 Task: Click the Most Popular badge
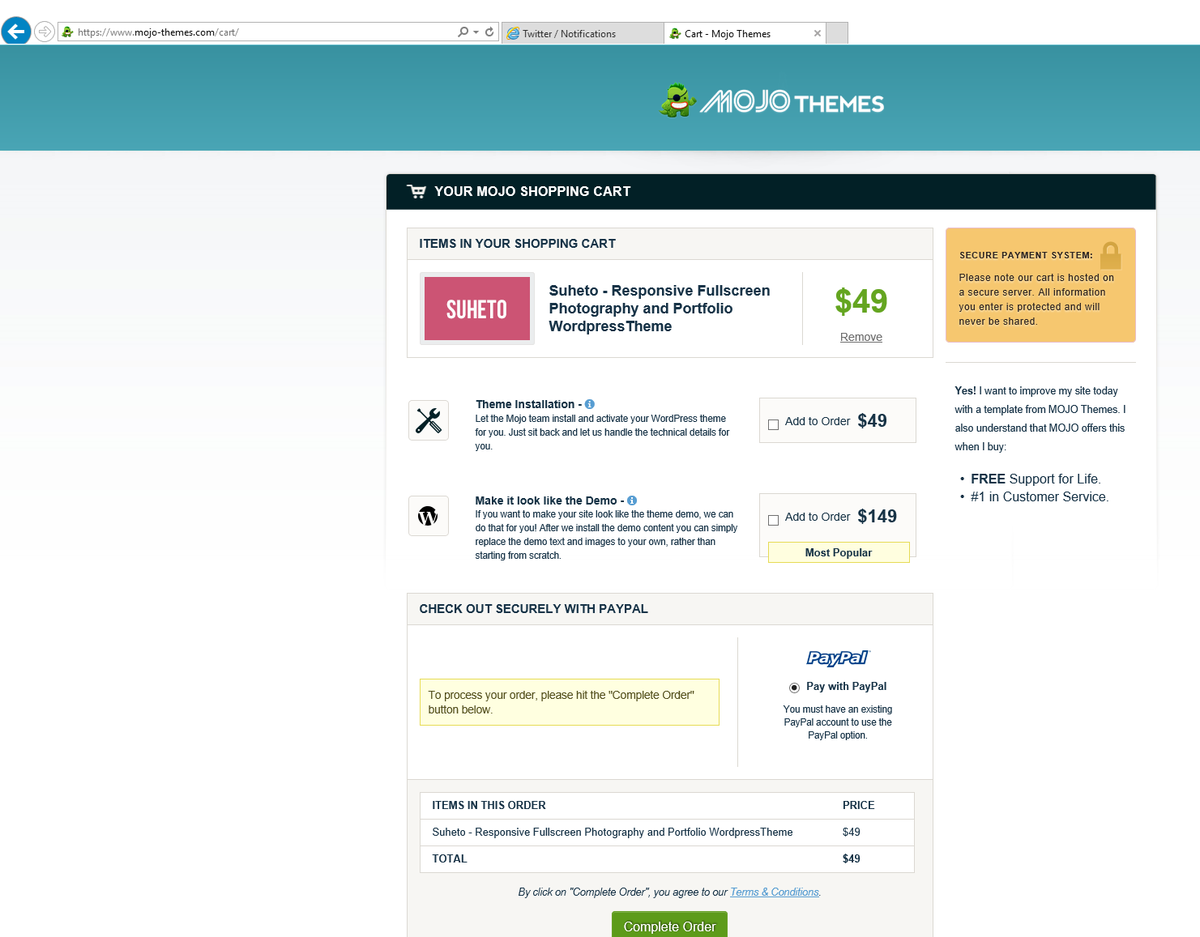[839, 552]
